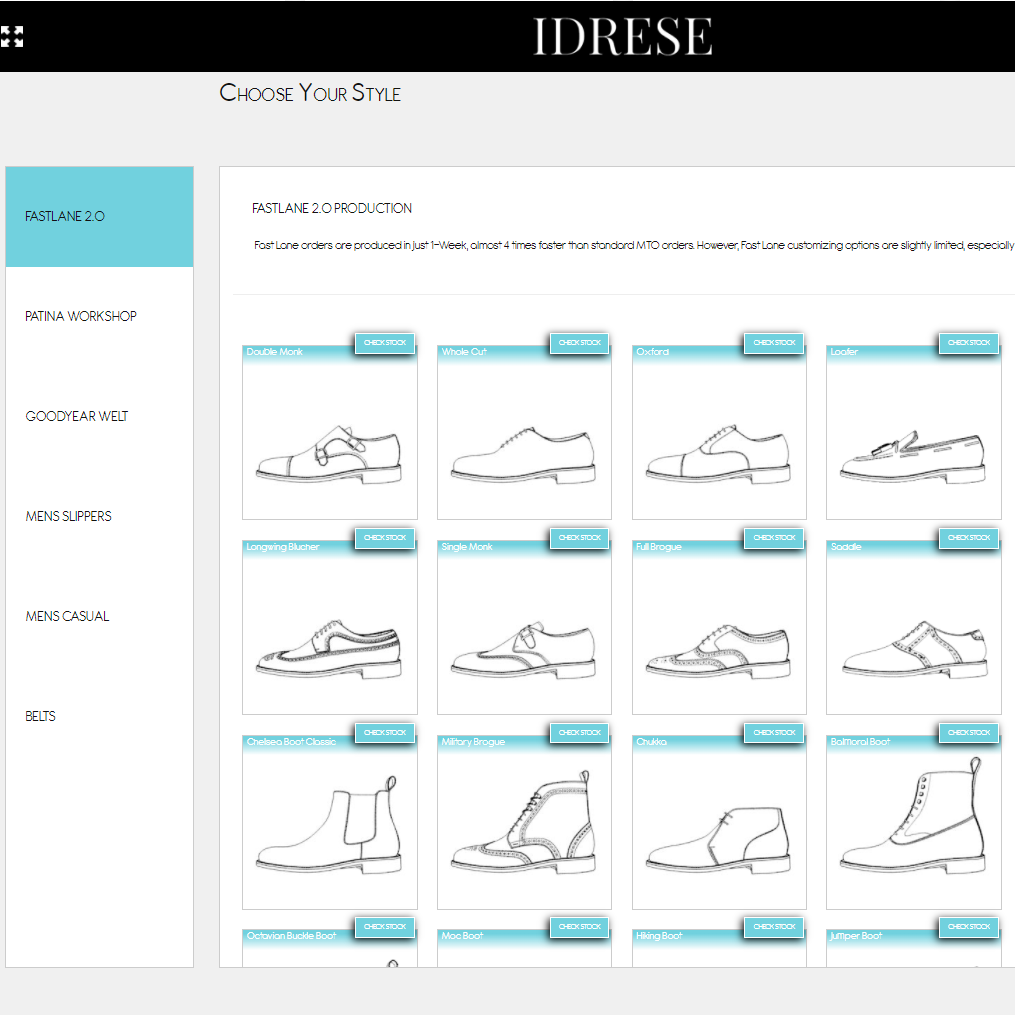Click the Full Brogue label
Viewport: 1015px width, 1015px height.
click(x=658, y=546)
